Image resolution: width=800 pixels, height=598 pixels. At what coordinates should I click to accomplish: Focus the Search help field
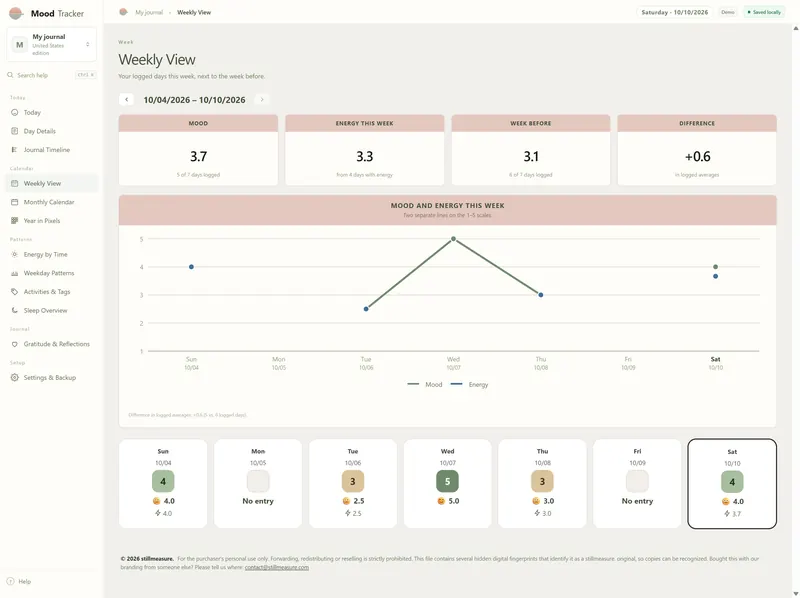coord(52,75)
